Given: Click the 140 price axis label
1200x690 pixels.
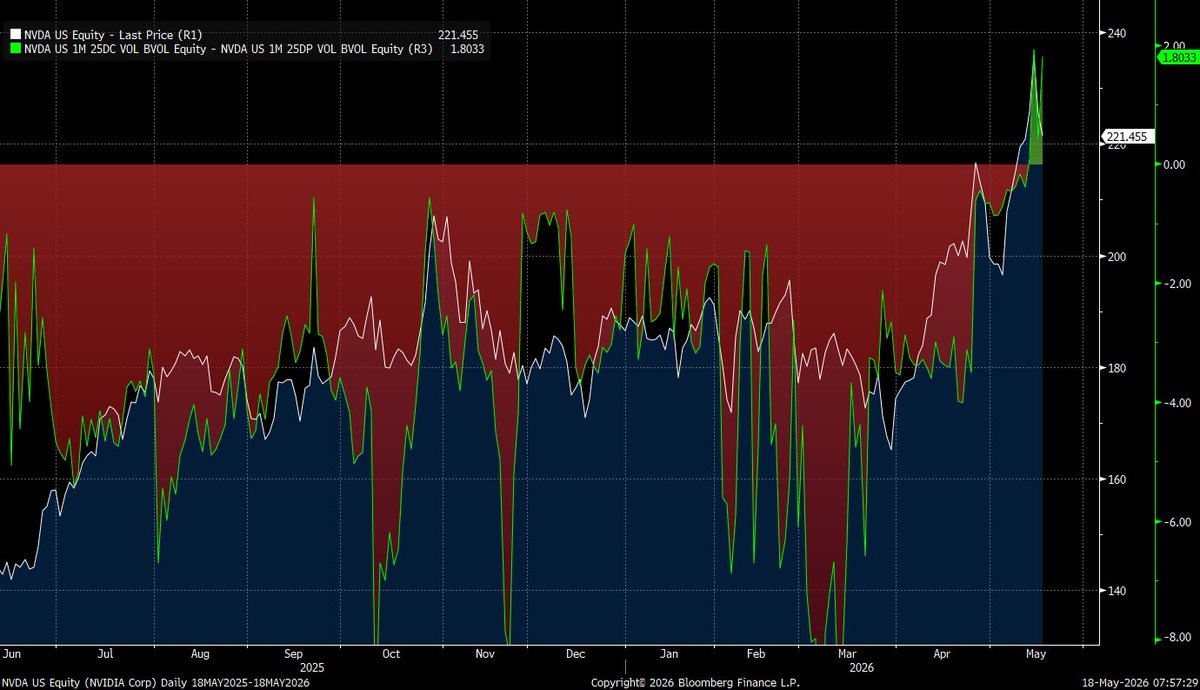Looking at the screenshot, I should tap(1116, 591).
